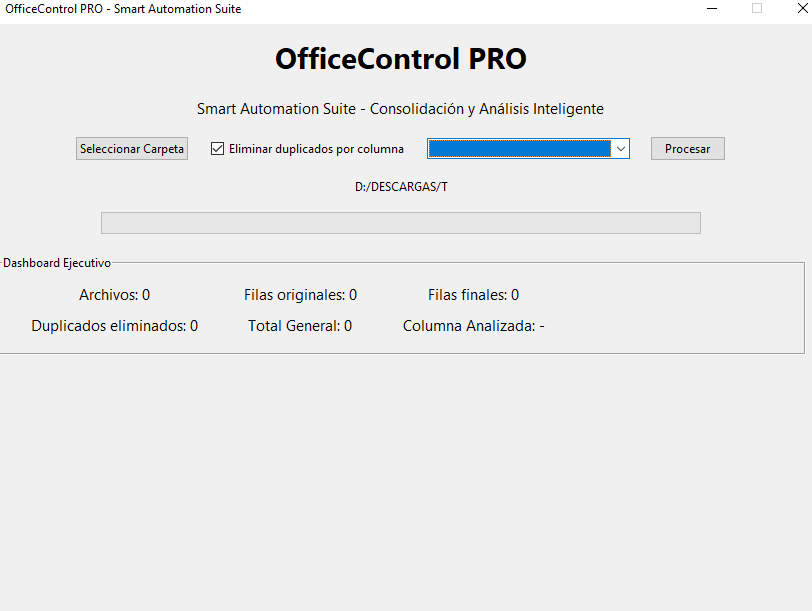Viewport: 812px width, 611px height.
Task: Click the window title bar text
Action: (x=123, y=9)
